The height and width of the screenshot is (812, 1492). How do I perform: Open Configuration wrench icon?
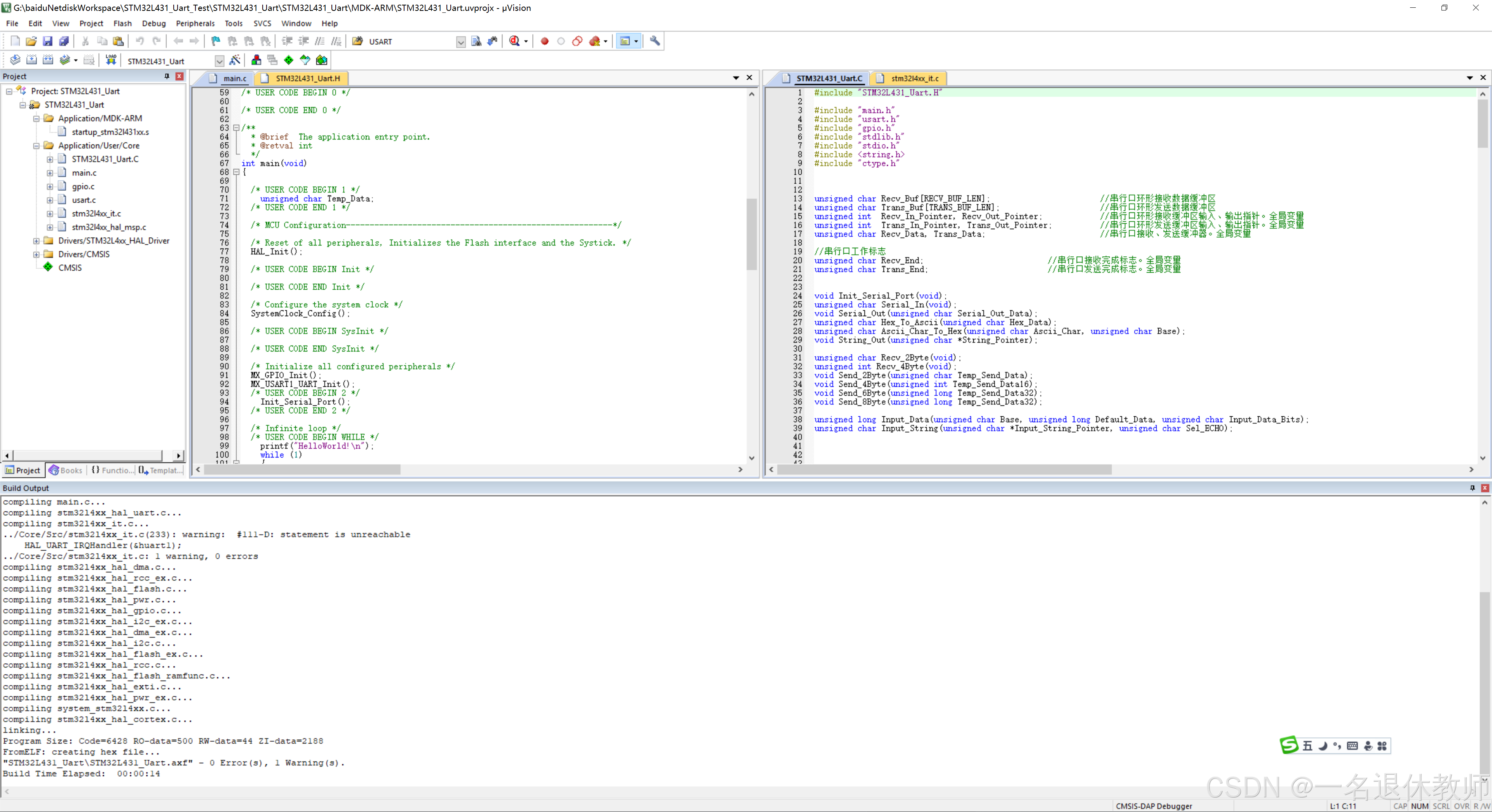click(x=654, y=41)
